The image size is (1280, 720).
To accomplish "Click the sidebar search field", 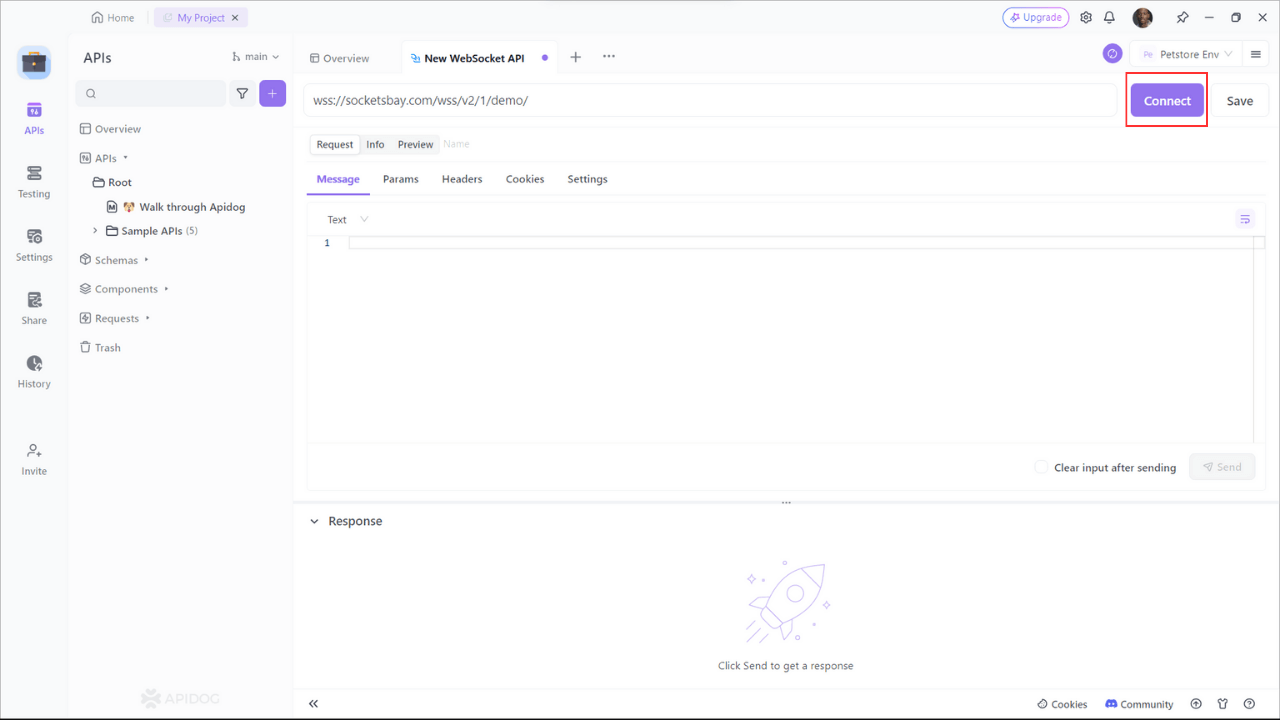I will click(x=150, y=93).
